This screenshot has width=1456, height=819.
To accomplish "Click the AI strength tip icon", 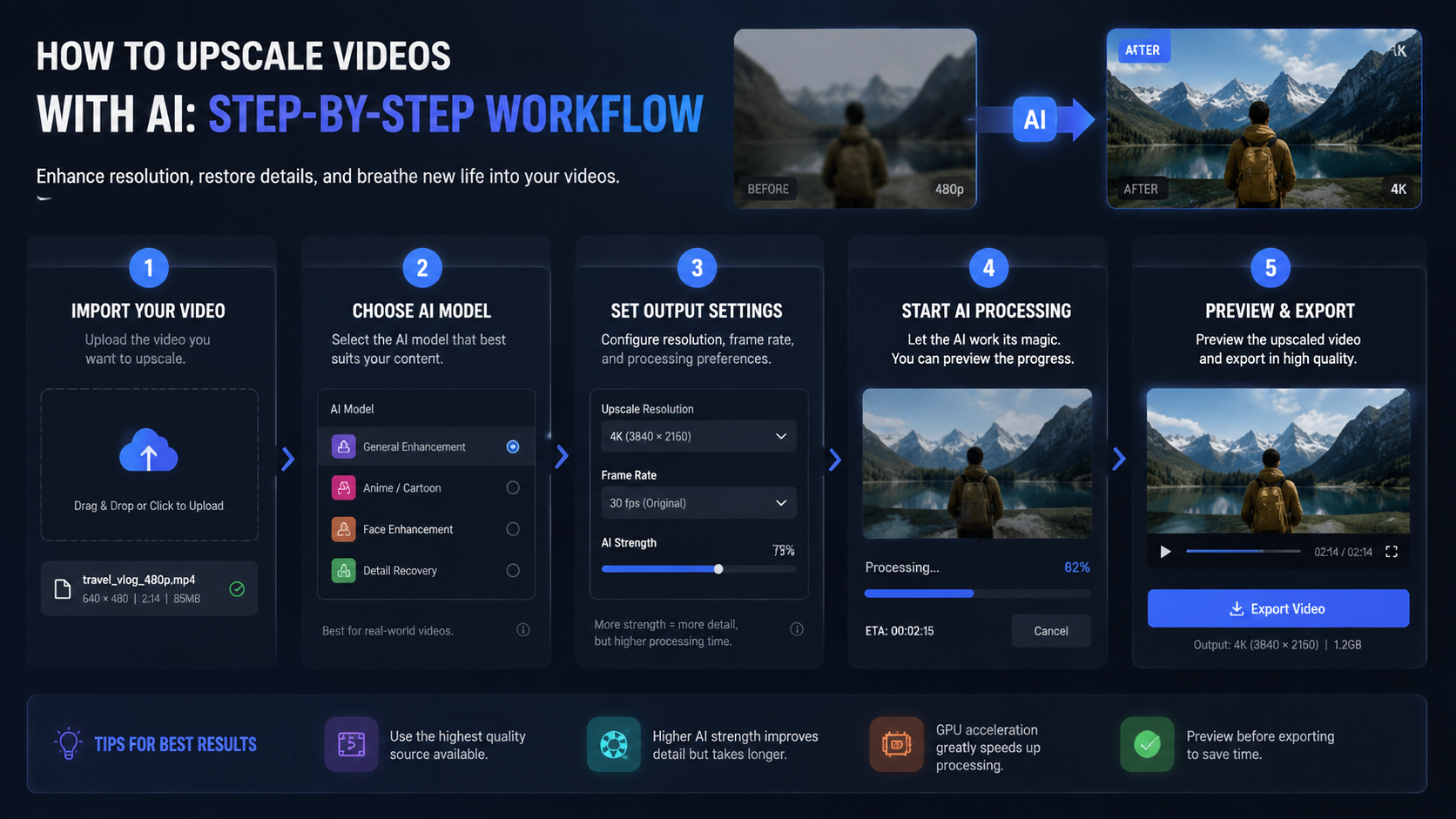I will point(614,744).
